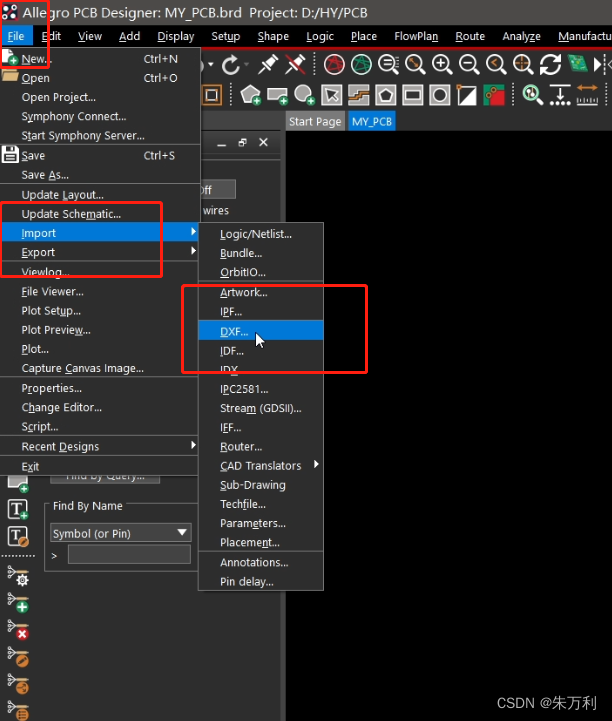The width and height of the screenshot is (612, 721).
Task: Open the green 3D board viewer icon
Action: 578,64
